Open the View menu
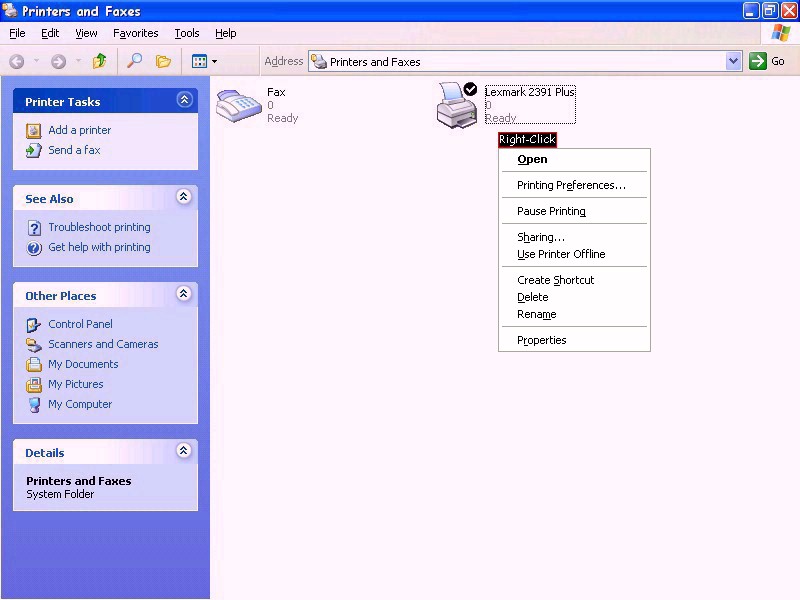Viewport: 800px width, 600px height. (x=86, y=33)
